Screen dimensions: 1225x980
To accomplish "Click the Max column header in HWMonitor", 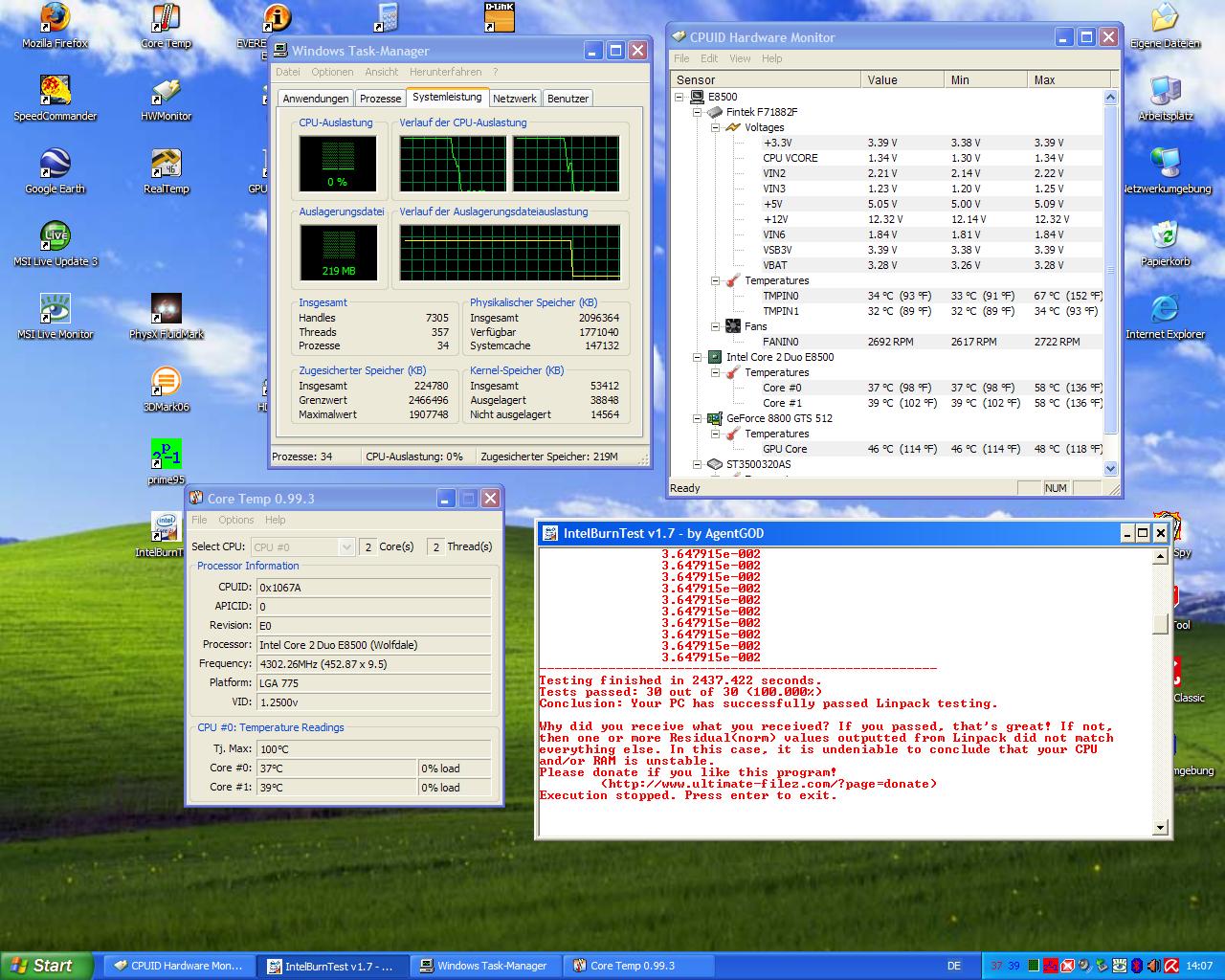I will (x=1068, y=79).
